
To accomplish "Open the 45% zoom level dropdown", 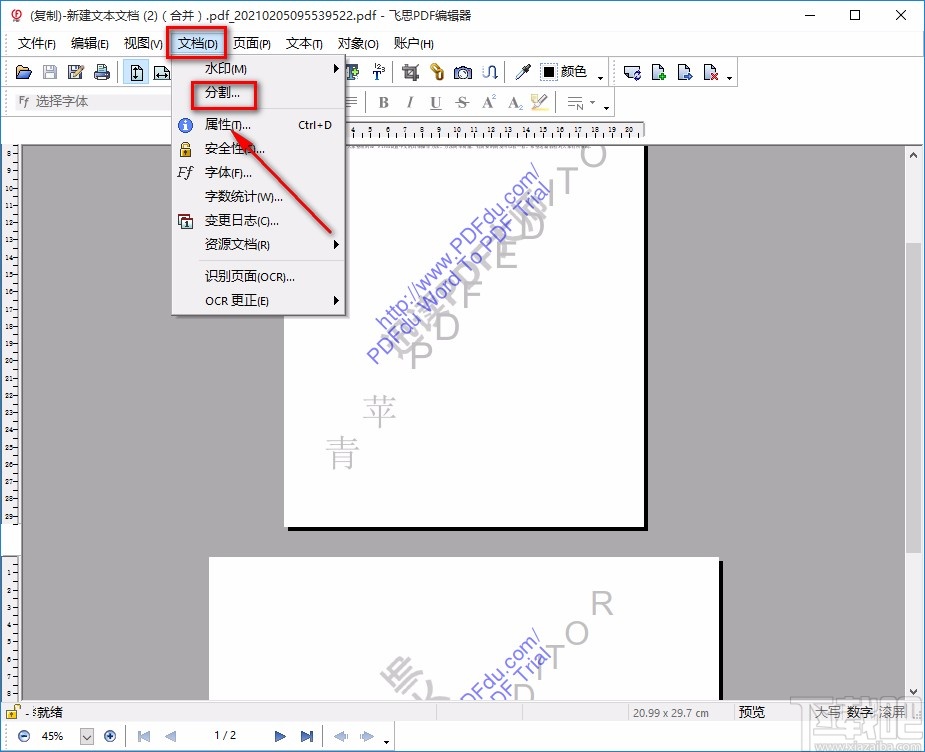I will [87, 736].
